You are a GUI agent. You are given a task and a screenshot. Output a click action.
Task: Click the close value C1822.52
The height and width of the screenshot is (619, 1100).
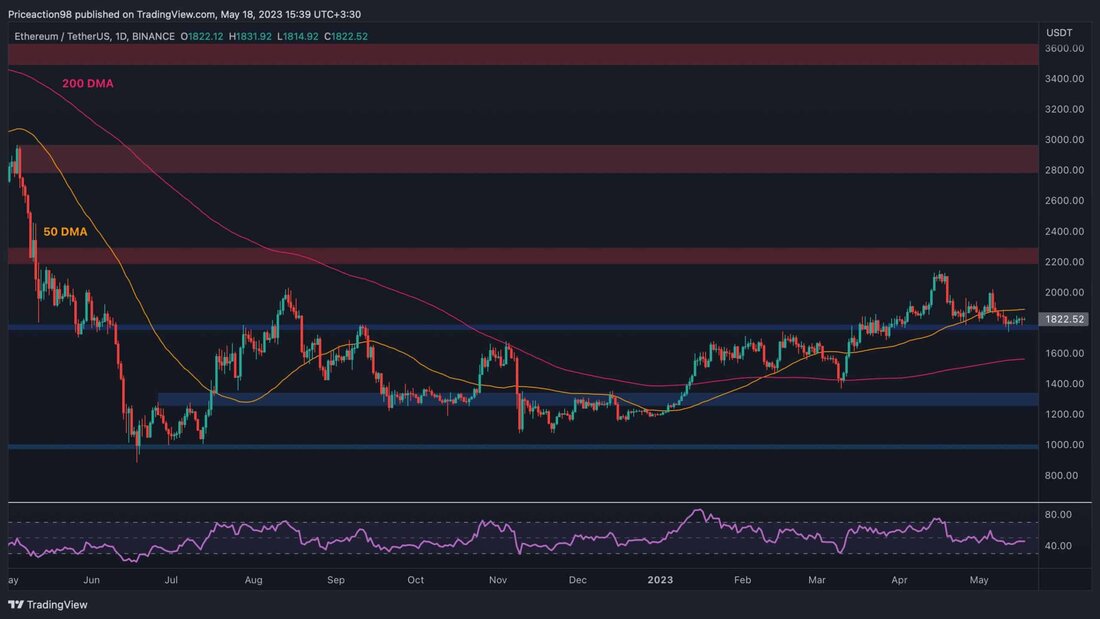click(346, 36)
